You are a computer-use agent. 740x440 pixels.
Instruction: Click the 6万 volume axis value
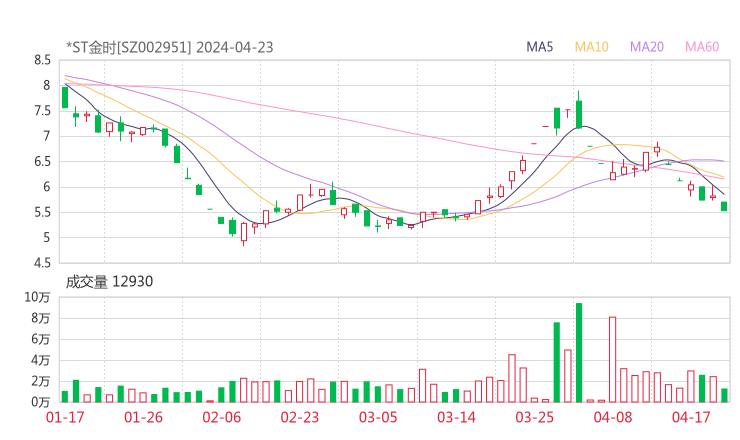pyautogui.click(x=40, y=339)
